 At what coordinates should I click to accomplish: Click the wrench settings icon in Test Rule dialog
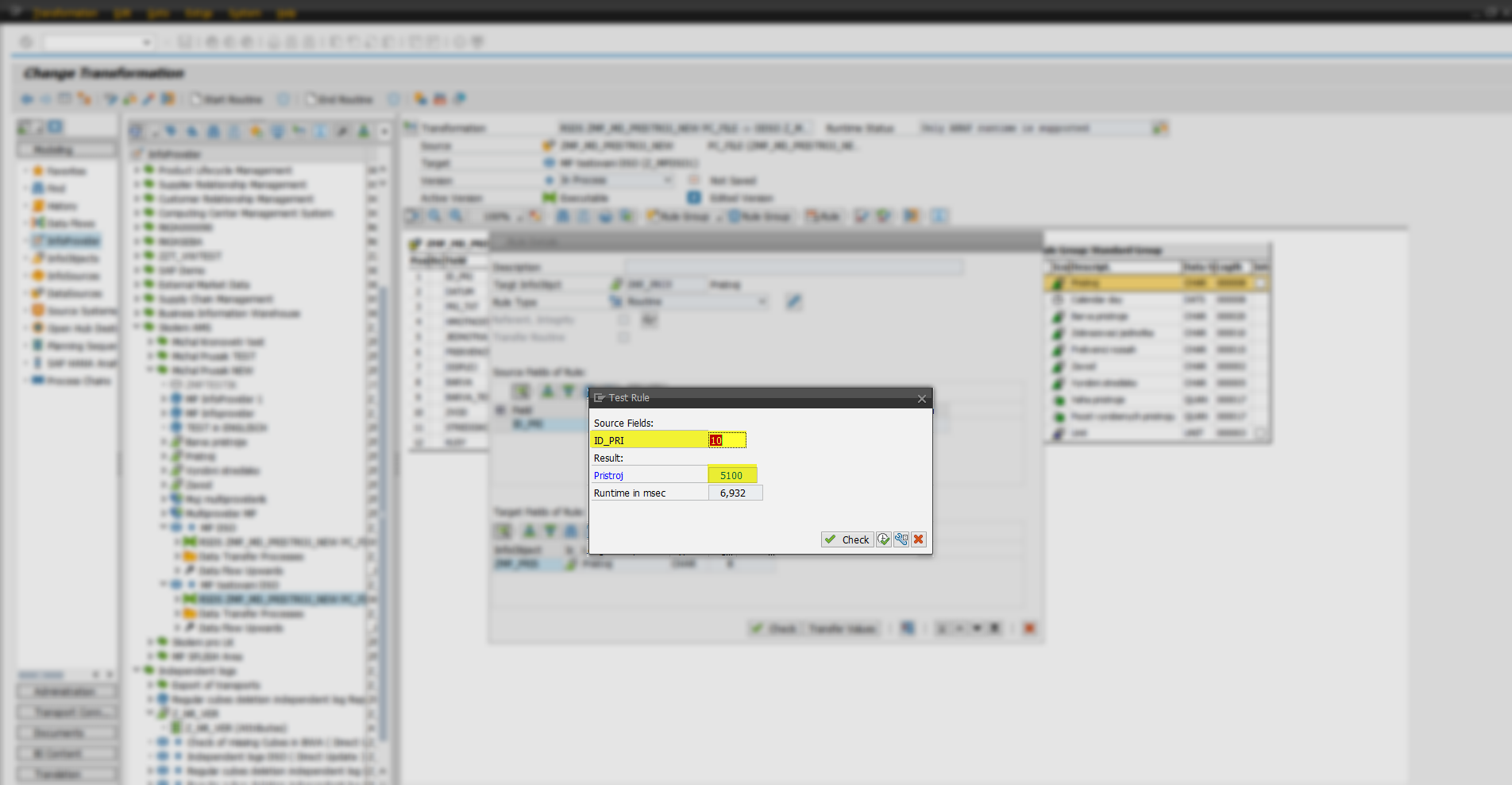click(901, 539)
